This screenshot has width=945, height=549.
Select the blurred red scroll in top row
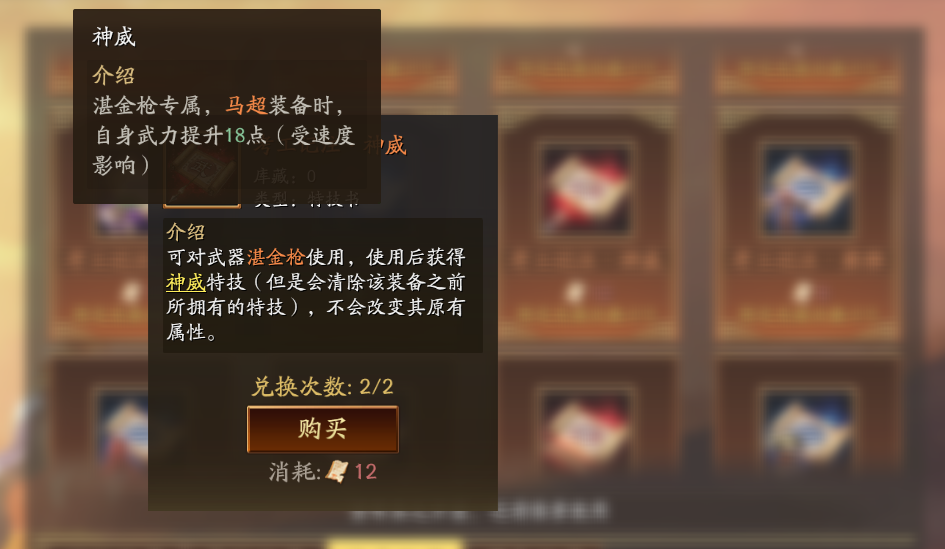586,189
